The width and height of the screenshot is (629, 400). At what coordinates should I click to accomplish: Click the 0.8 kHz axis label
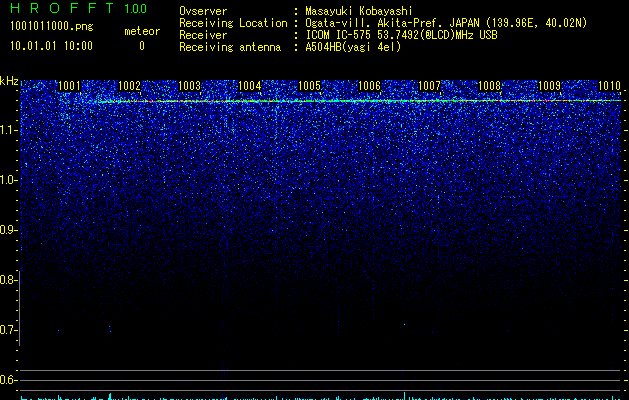click(x=7, y=280)
